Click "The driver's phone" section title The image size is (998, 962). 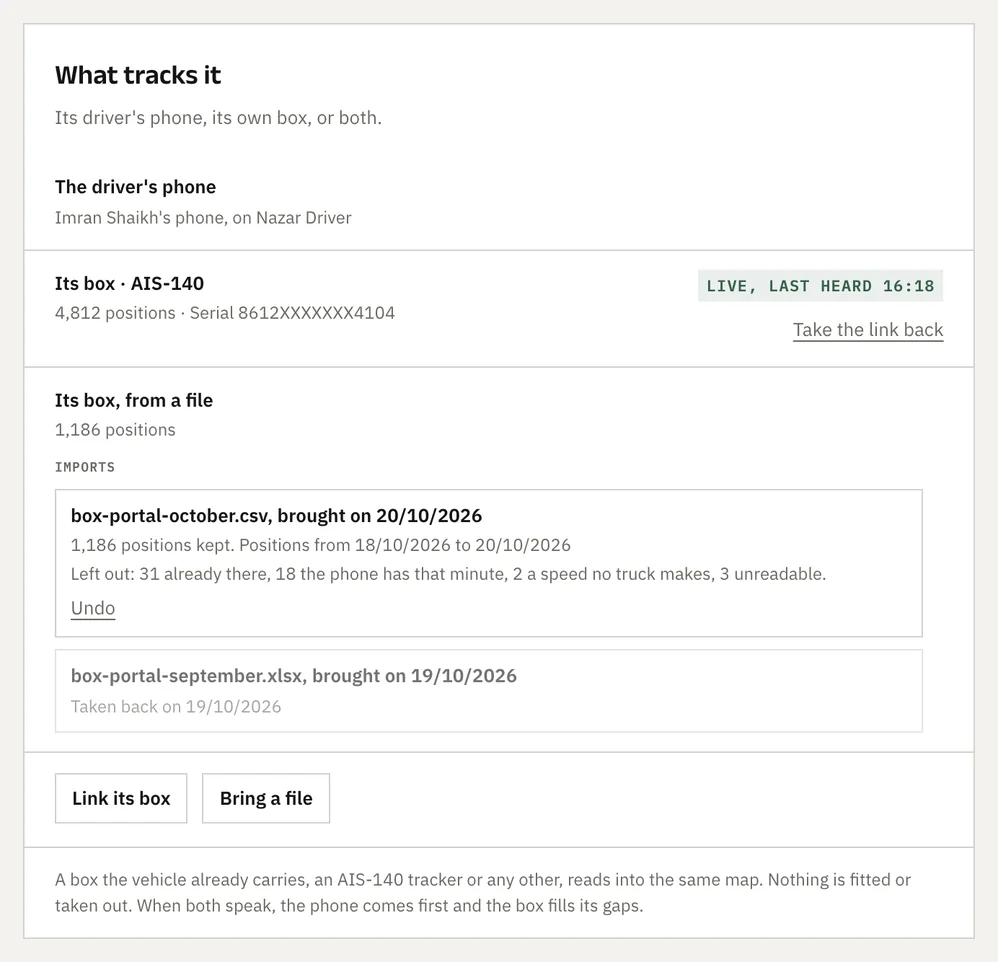[136, 187]
